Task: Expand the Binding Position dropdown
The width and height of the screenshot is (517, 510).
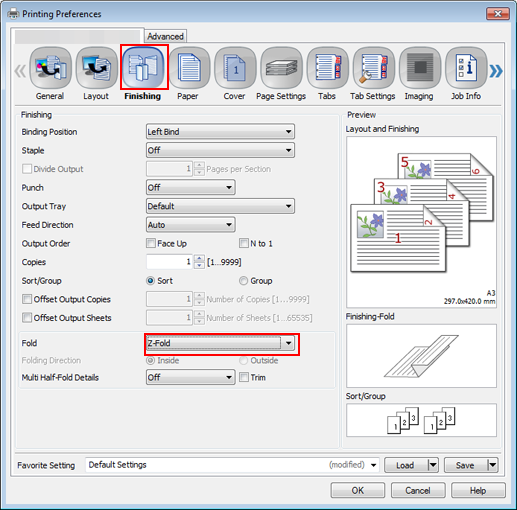Action: coord(220,132)
